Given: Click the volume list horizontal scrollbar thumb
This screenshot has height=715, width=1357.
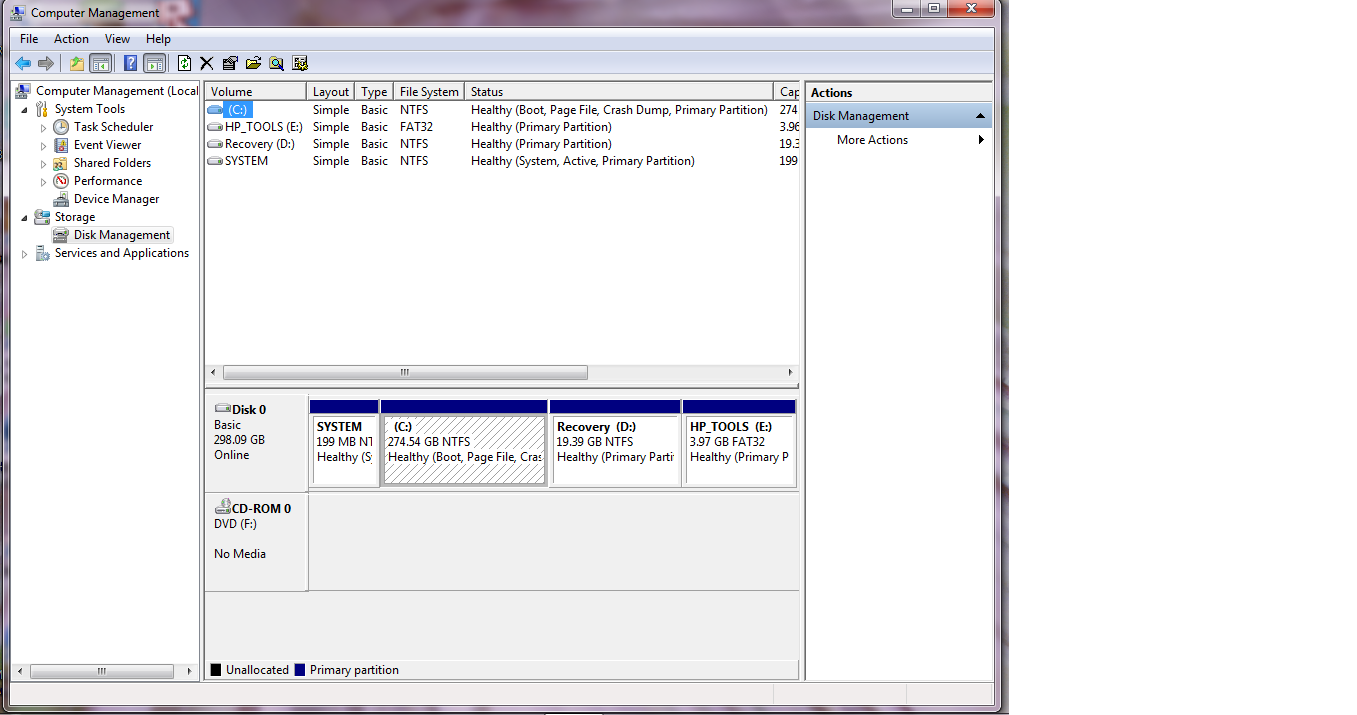Looking at the screenshot, I should click(x=405, y=372).
